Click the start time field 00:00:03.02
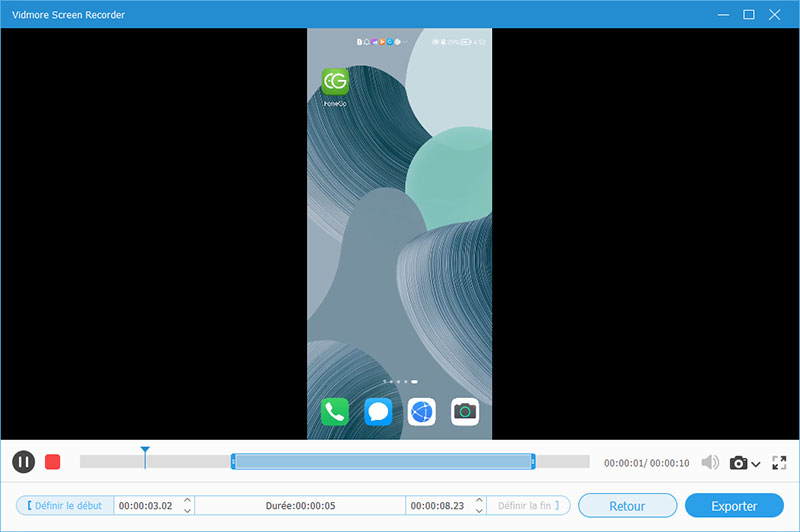The height and width of the screenshot is (532, 800). (146, 506)
